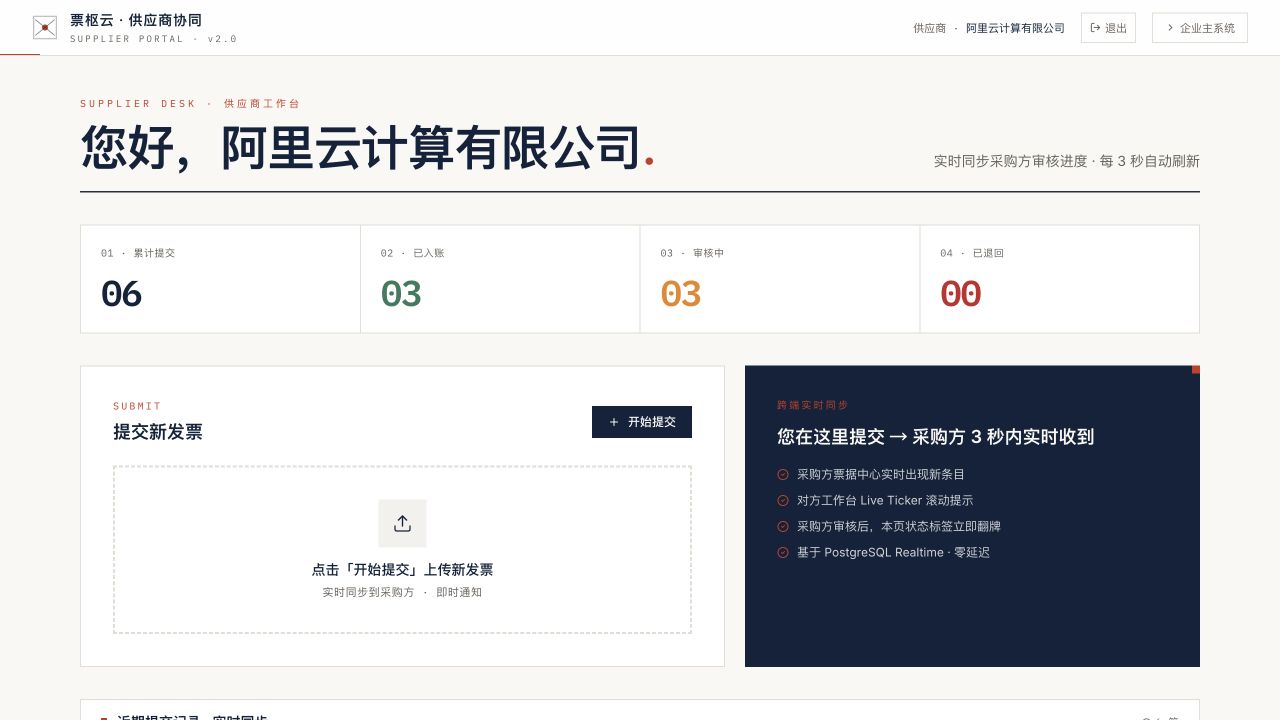The image size is (1280, 720).
Task: Click SUPPLIER PORTAL · v2.0 subtitle
Action: point(153,39)
